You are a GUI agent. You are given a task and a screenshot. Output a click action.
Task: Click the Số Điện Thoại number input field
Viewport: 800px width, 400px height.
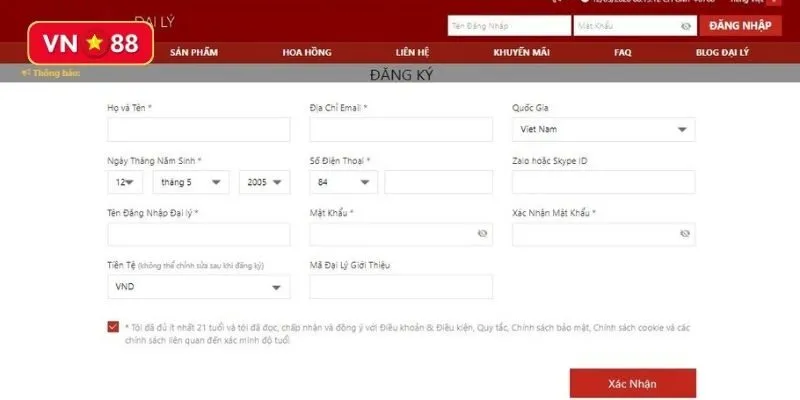tap(439, 182)
